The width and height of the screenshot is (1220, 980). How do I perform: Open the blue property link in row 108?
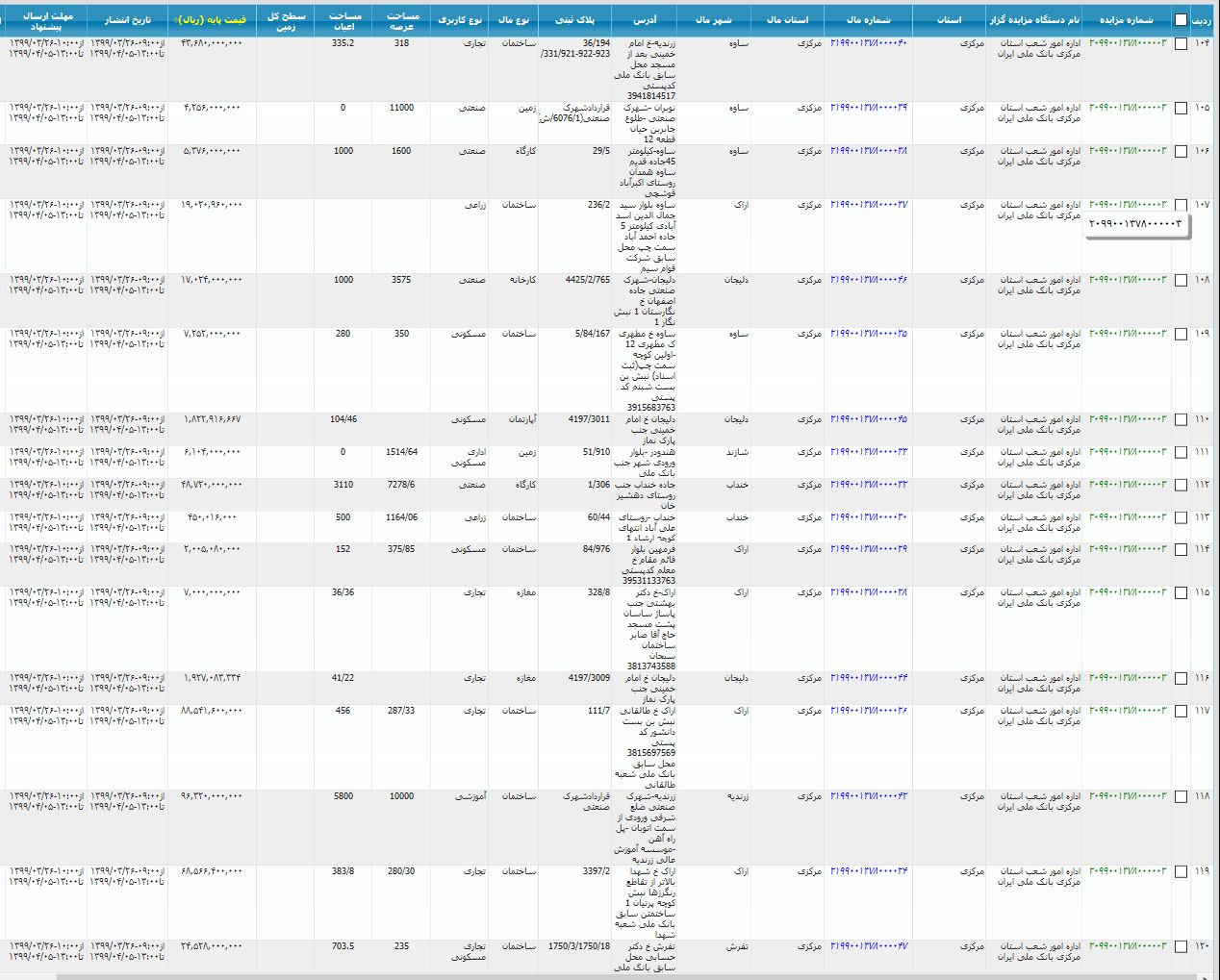click(x=869, y=280)
